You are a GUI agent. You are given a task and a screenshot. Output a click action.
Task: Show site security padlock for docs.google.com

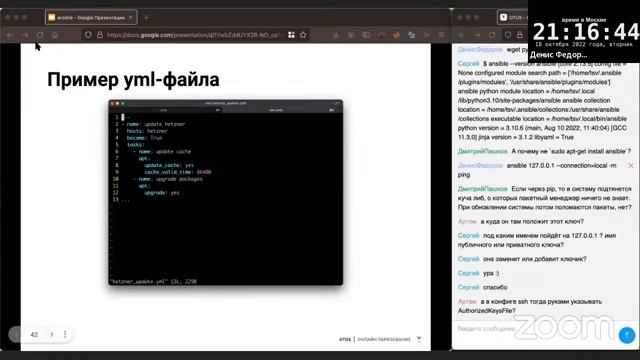100,35
